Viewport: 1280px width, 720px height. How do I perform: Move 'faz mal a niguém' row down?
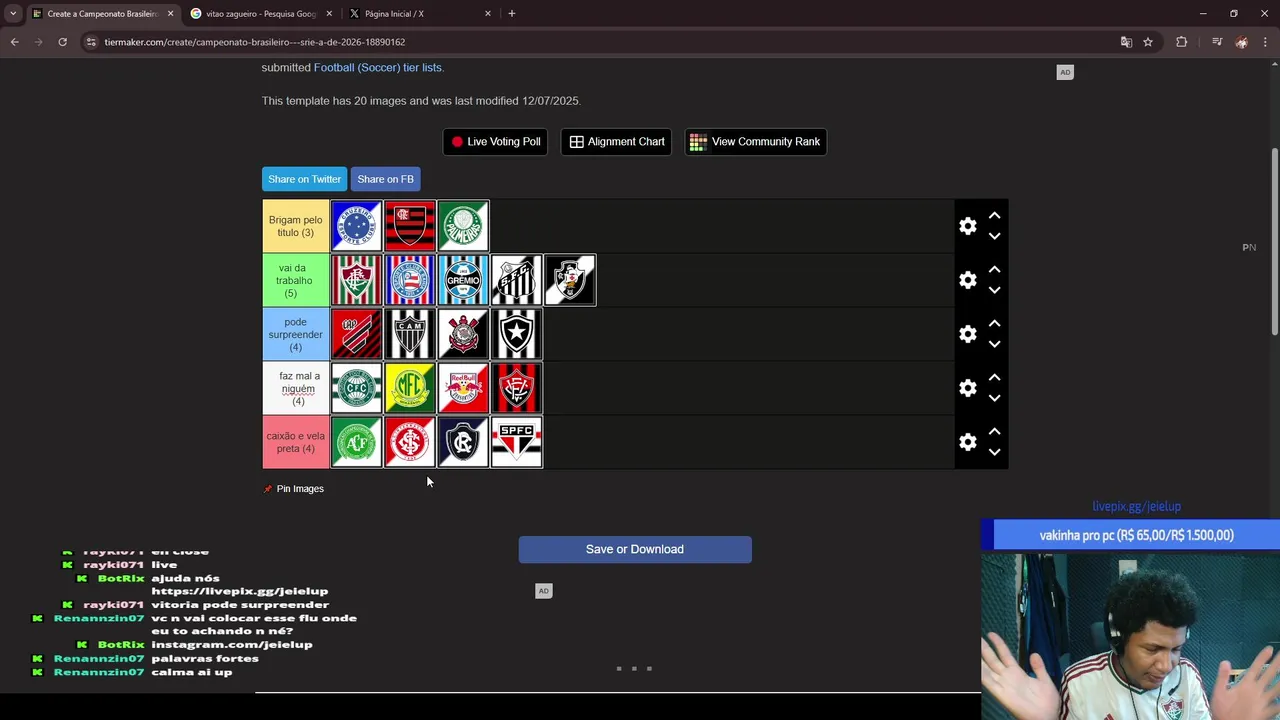point(994,399)
